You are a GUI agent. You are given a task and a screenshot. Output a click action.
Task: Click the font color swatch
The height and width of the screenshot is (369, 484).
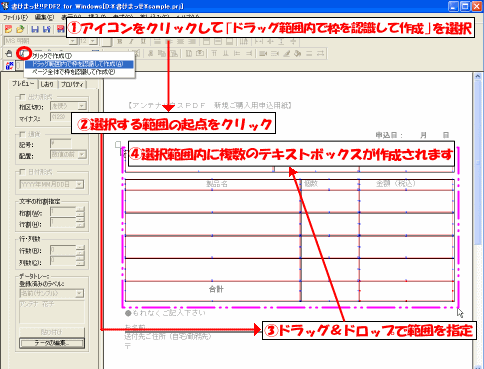coord(107,41)
